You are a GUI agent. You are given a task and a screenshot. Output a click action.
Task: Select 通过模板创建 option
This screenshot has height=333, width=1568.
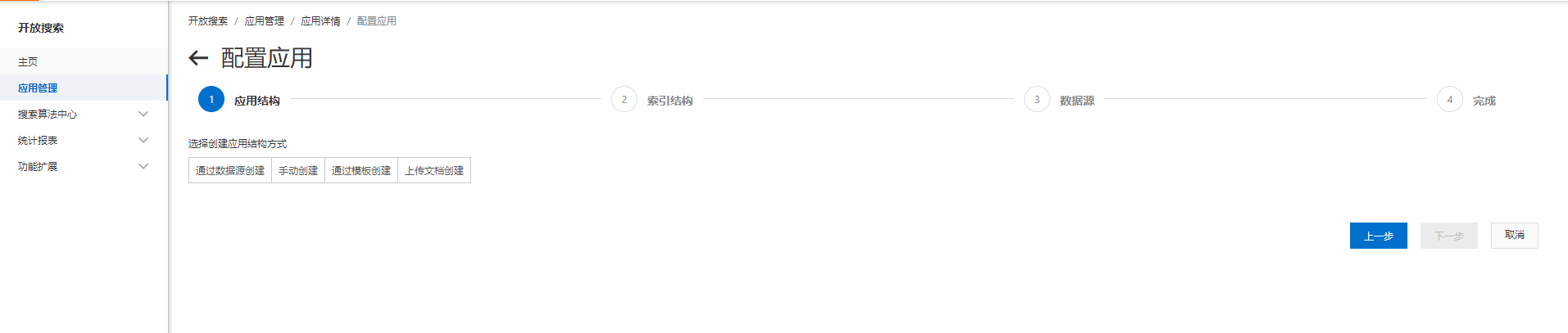pyautogui.click(x=361, y=170)
